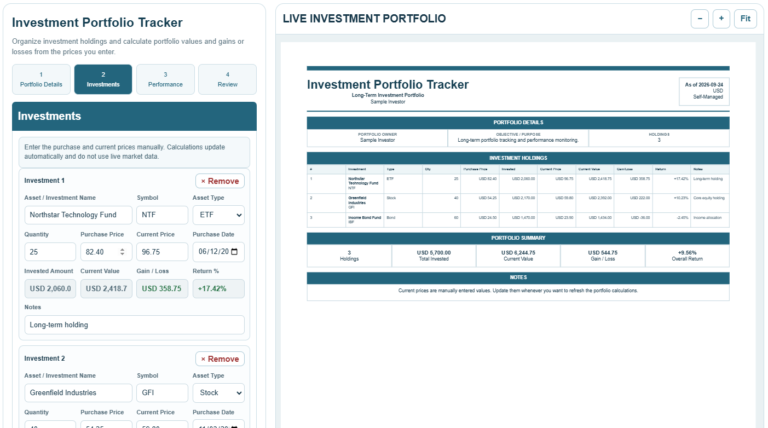This screenshot has width=768, height=428.
Task: Open the ETF asset type dropdown
Action: point(218,215)
